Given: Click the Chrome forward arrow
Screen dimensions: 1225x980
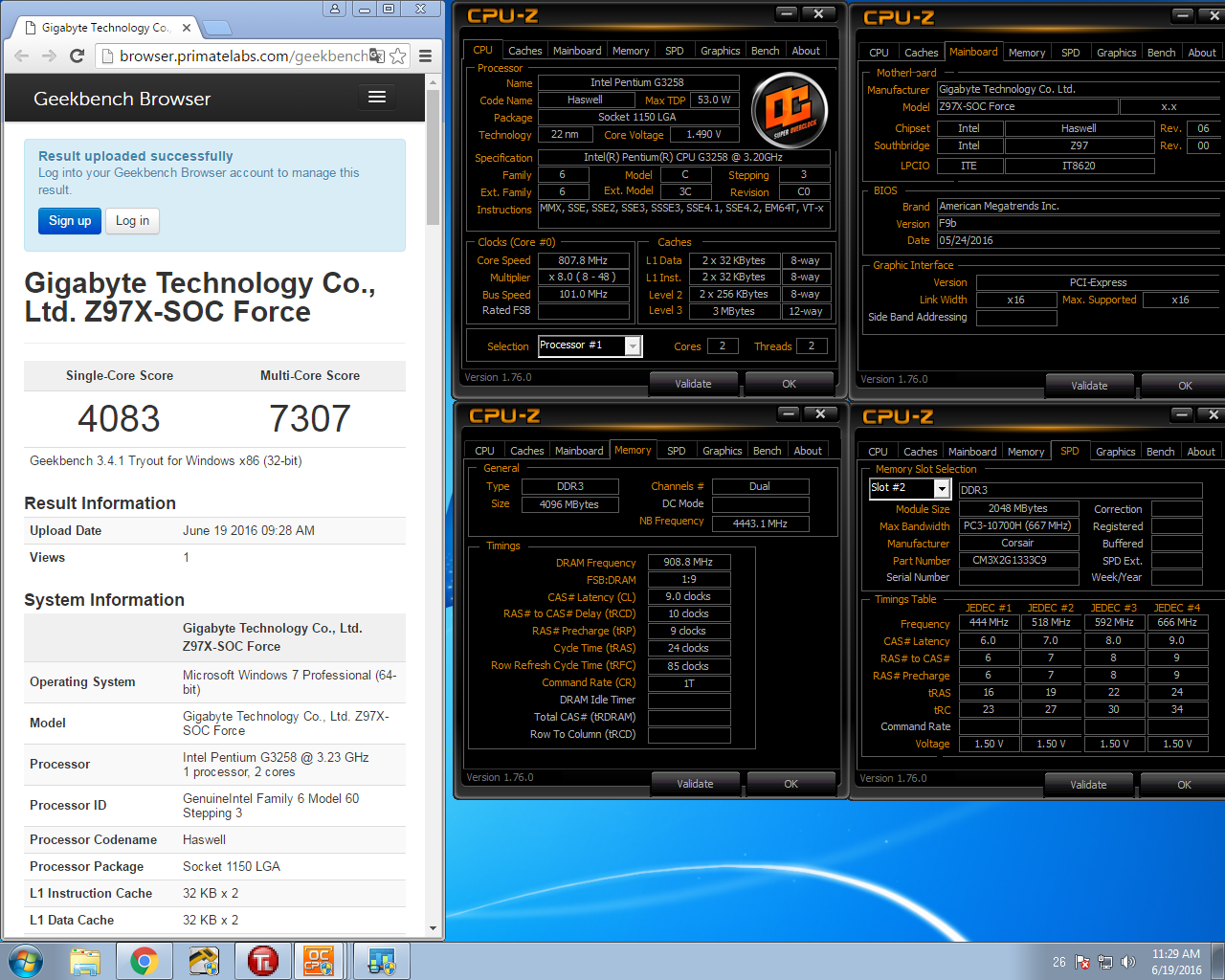Looking at the screenshot, I should [x=49, y=56].
